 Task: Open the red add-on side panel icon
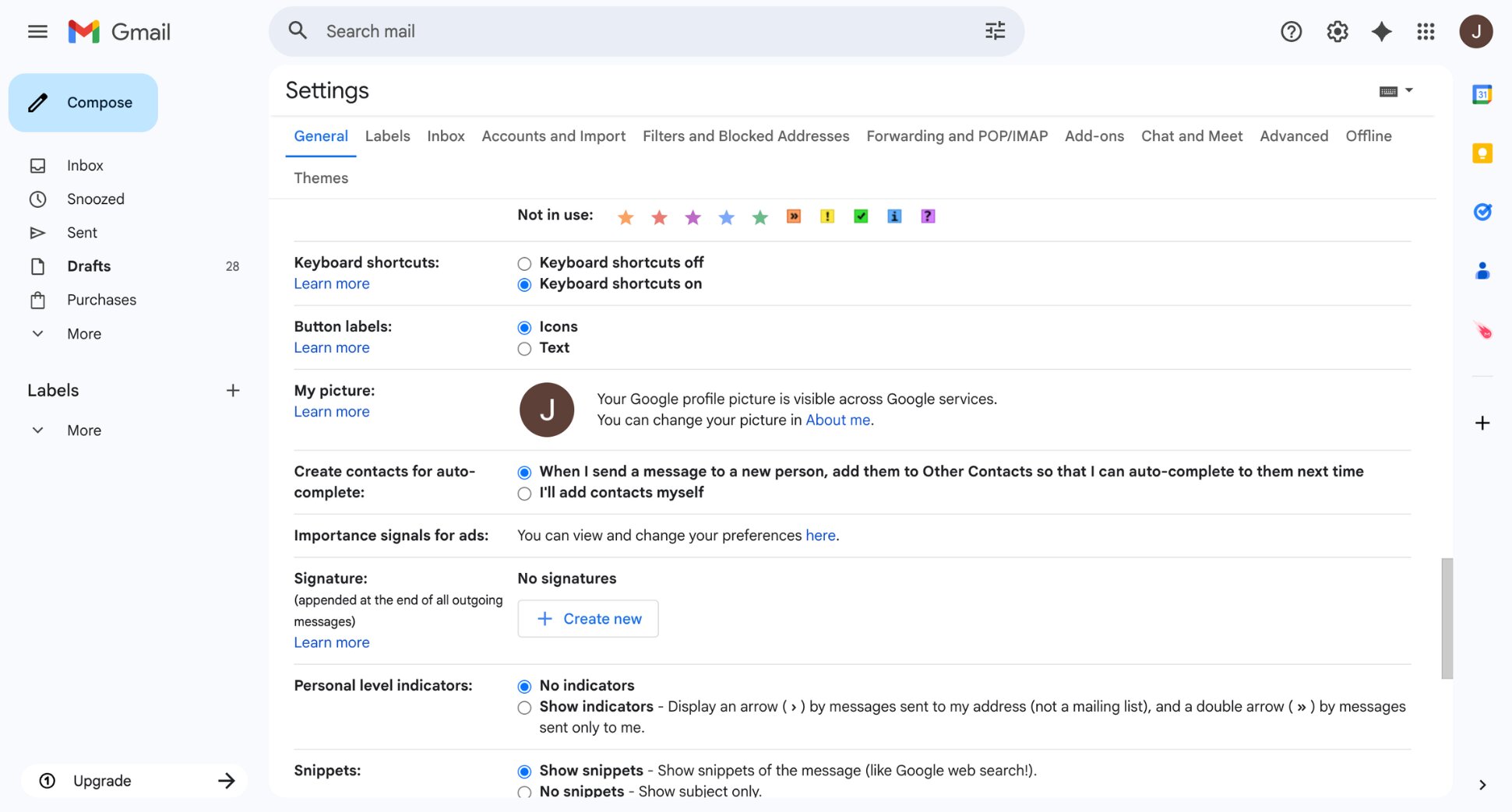click(x=1482, y=331)
